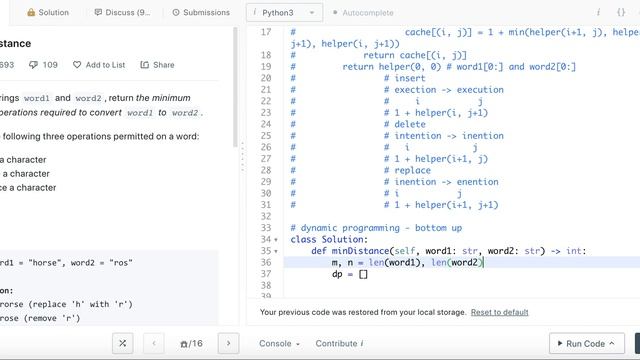Click the description panel scrollbar

coord(235,87)
